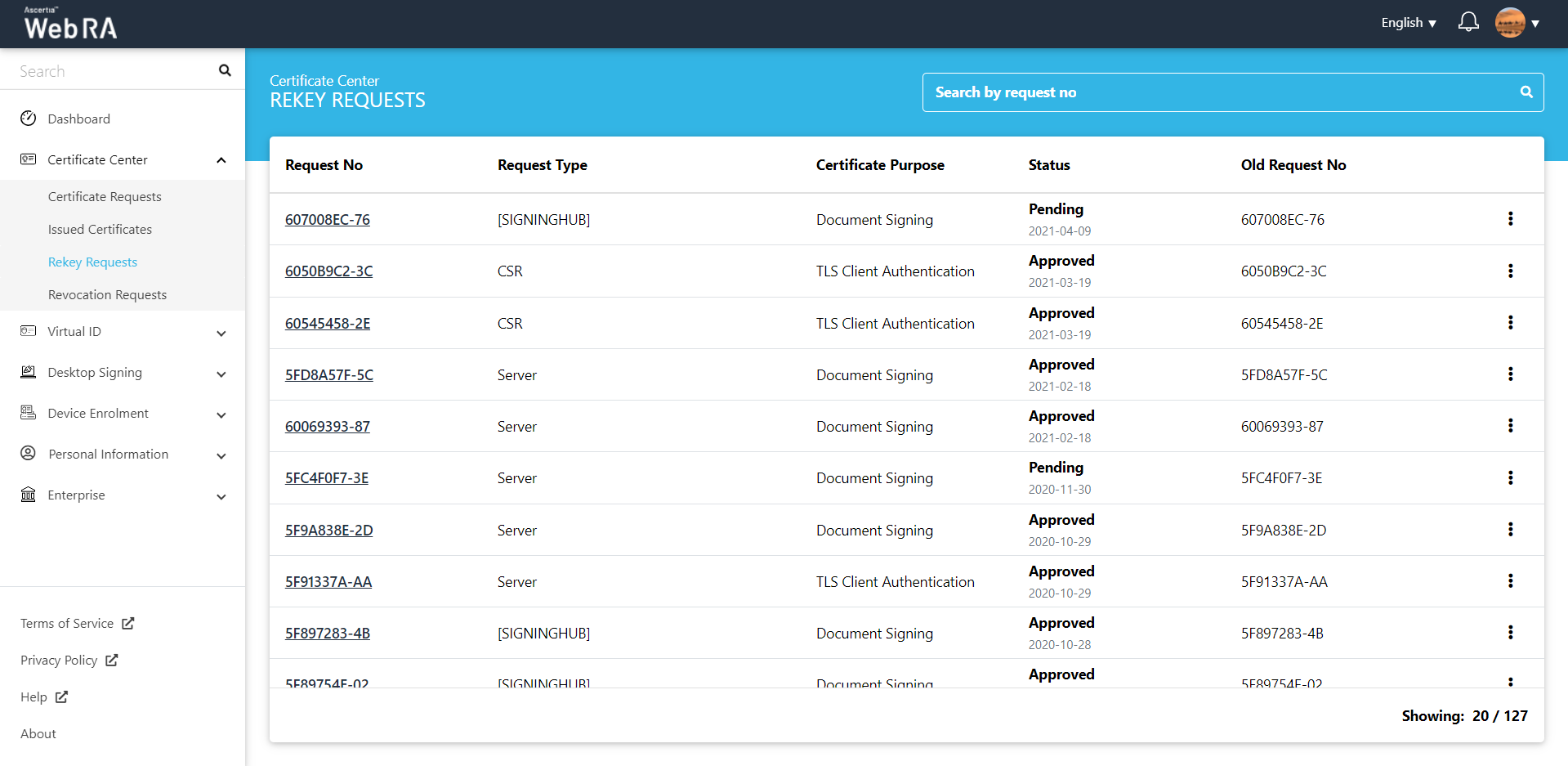Open actions menu for request 607008EC-76
The image size is (1568, 766).
[x=1510, y=219]
